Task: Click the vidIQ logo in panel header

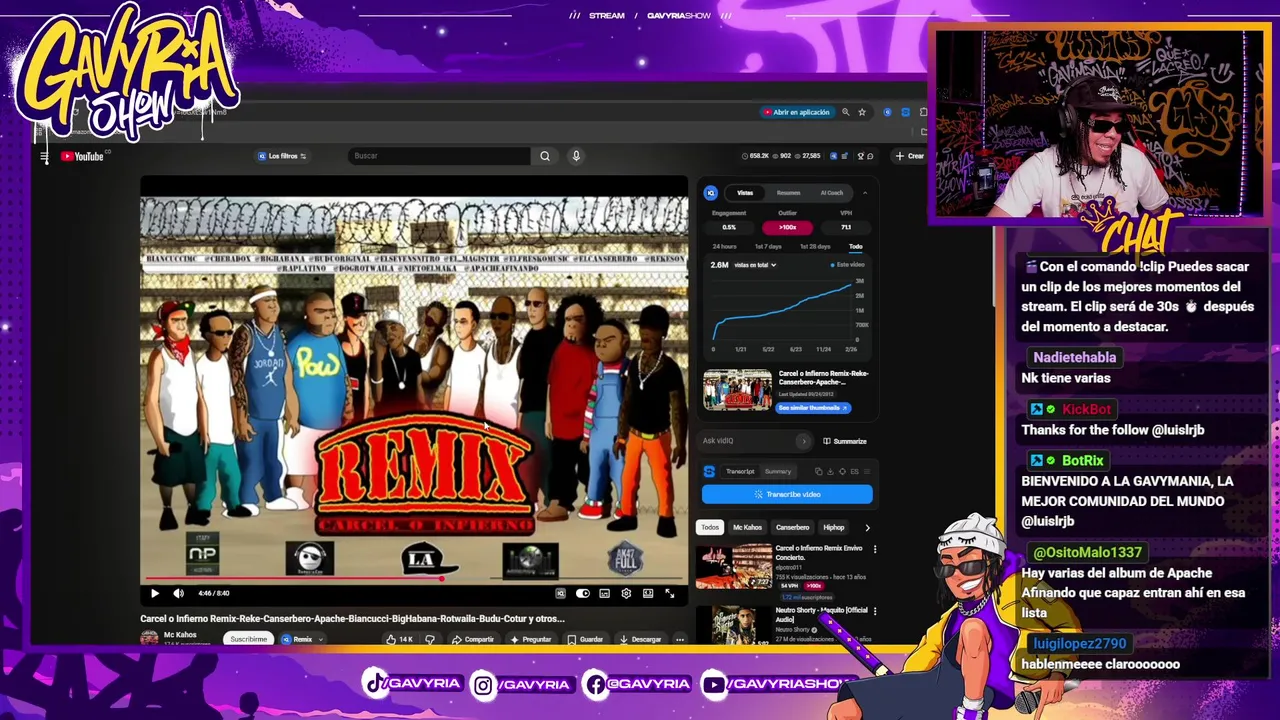Action: 711,193
